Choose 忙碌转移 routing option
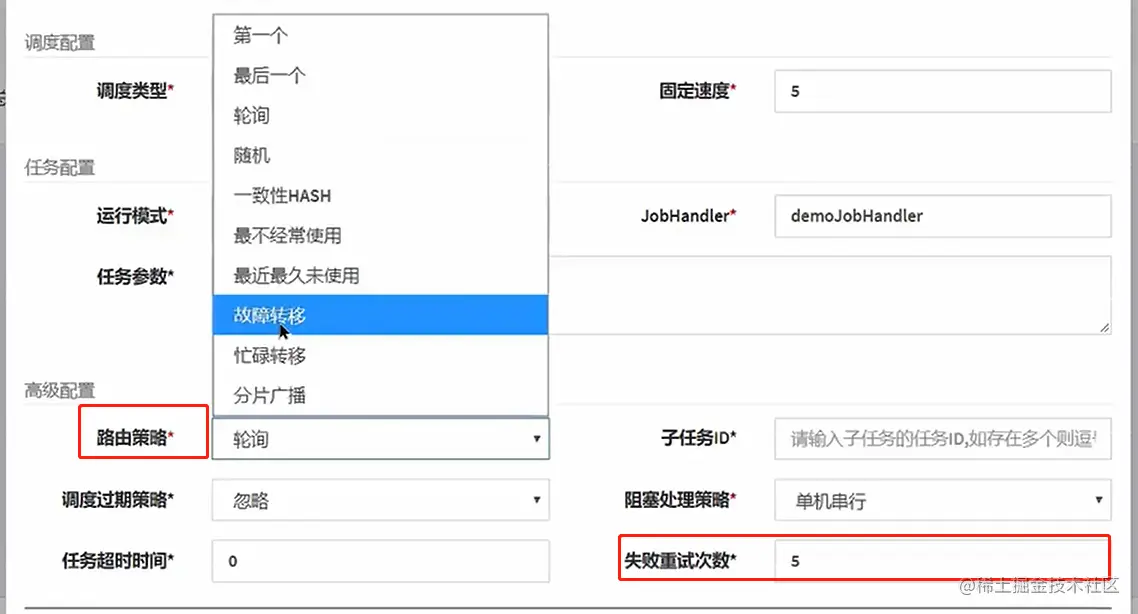The image size is (1138, 614). (380, 355)
